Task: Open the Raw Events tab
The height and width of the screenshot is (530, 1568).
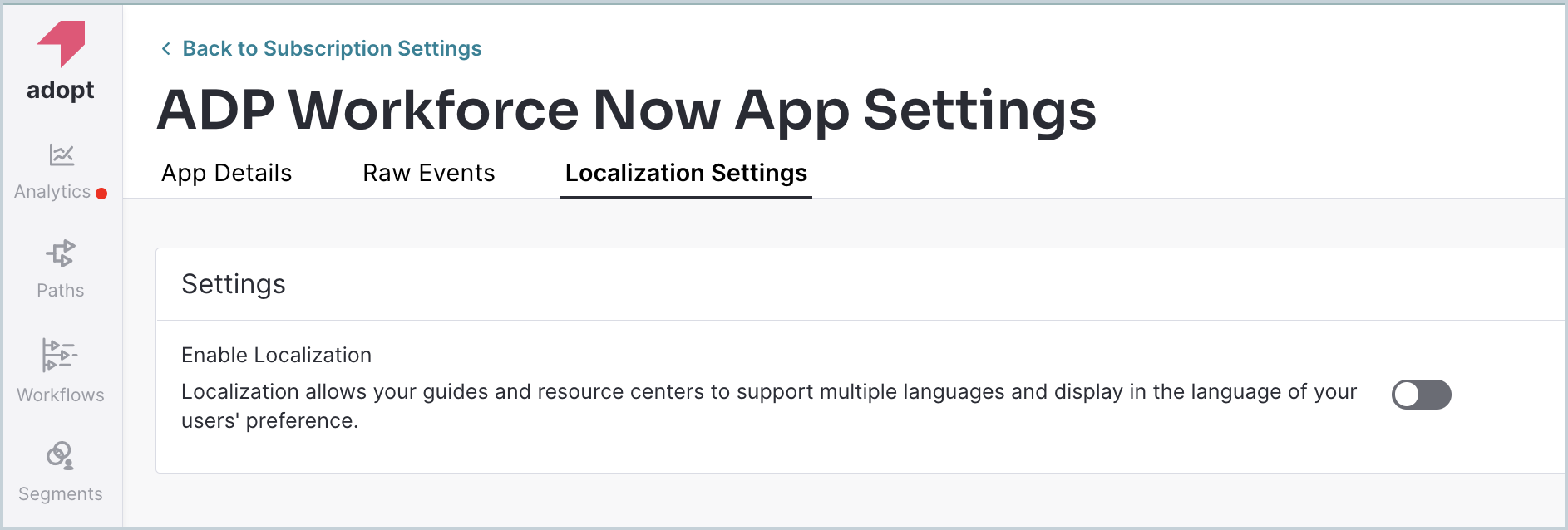Action: (x=427, y=173)
